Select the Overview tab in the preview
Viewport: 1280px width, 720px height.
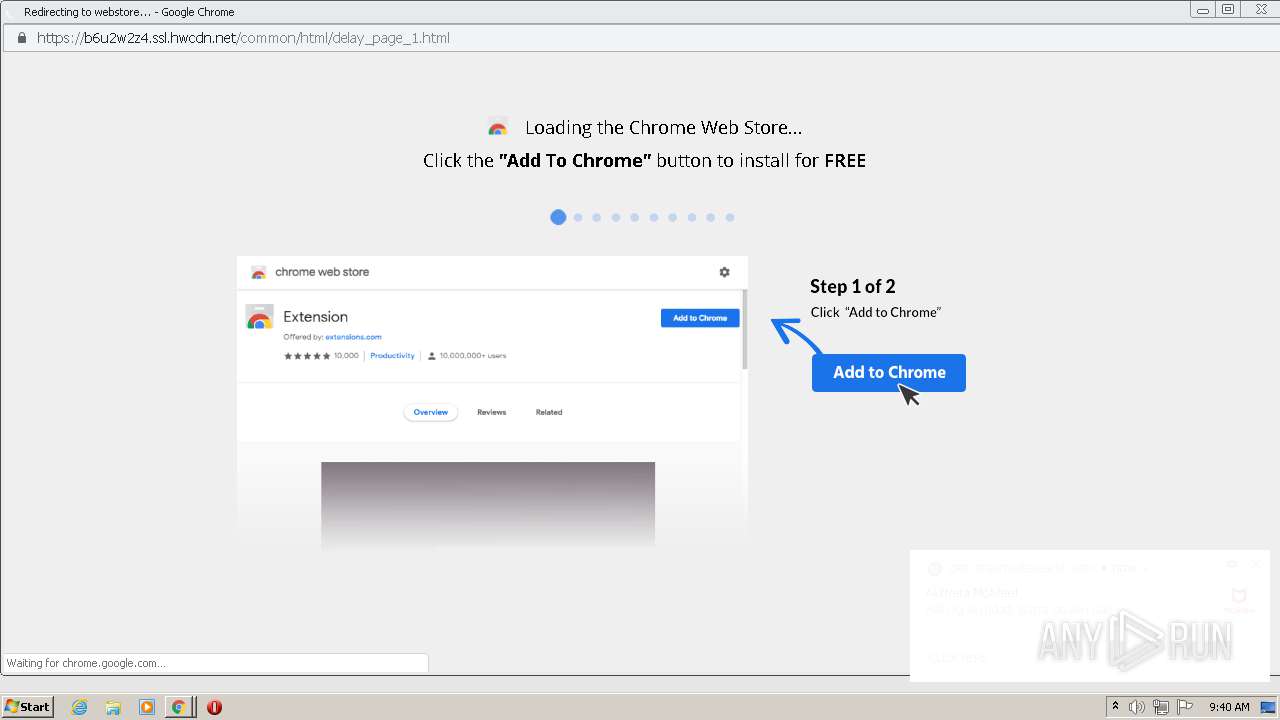431,412
